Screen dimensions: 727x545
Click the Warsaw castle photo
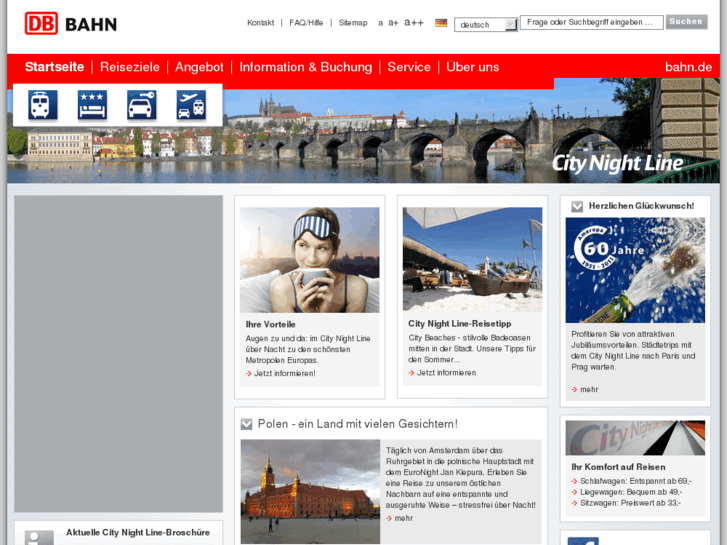point(310,492)
